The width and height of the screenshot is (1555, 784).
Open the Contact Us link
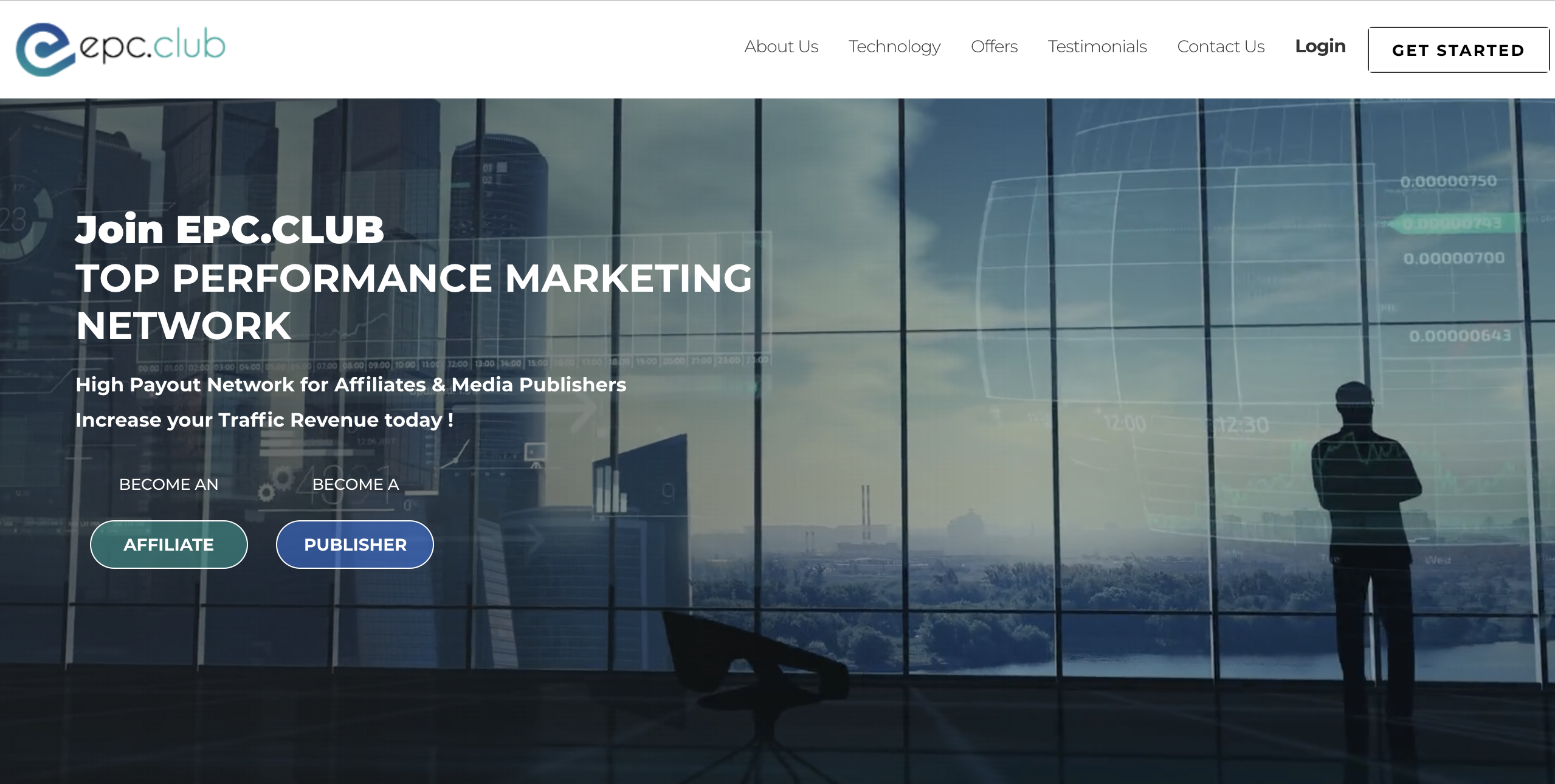pos(1221,47)
